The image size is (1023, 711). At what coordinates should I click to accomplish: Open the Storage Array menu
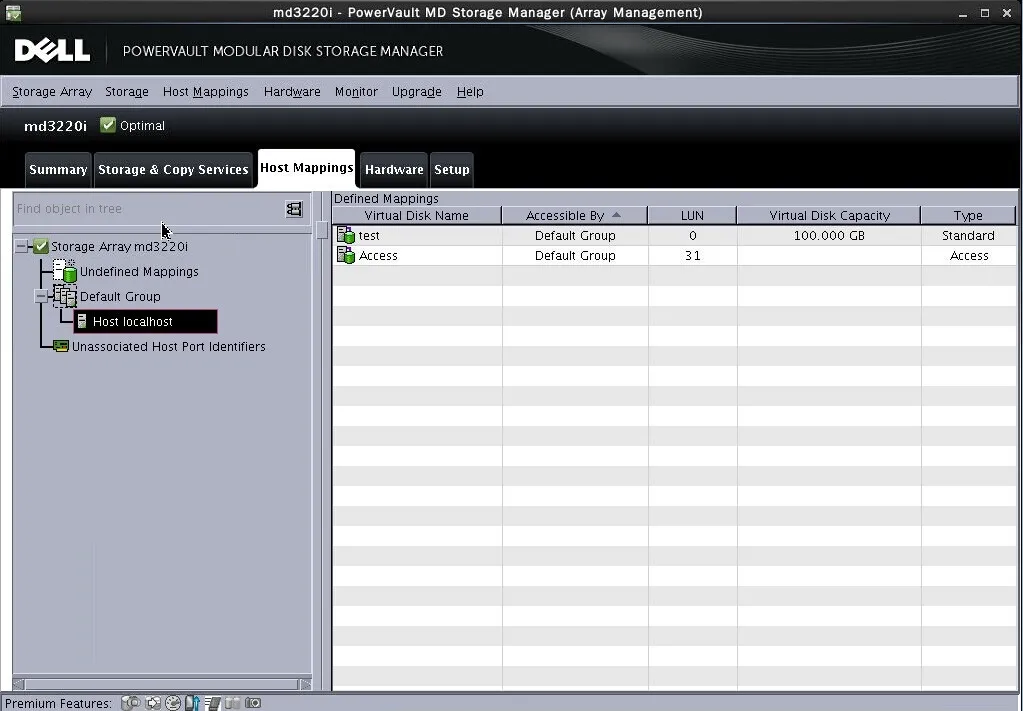52,92
